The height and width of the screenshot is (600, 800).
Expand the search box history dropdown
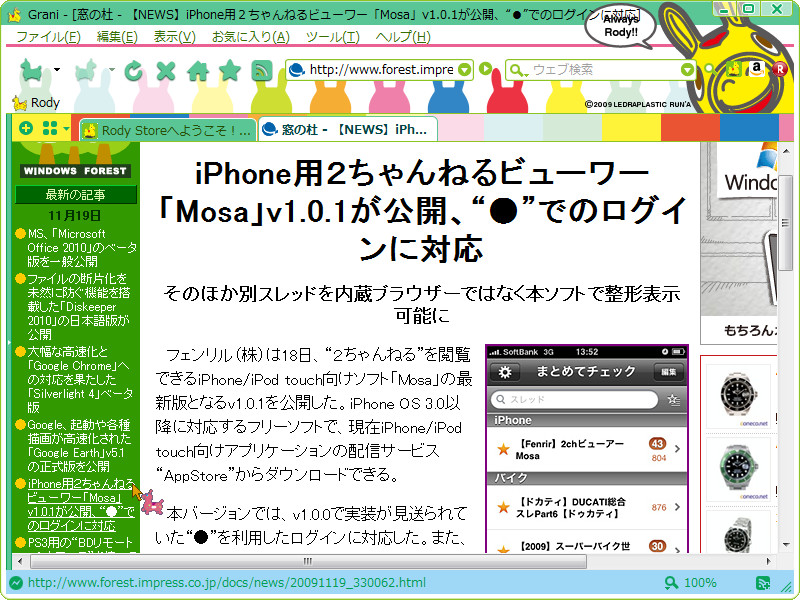point(687,69)
